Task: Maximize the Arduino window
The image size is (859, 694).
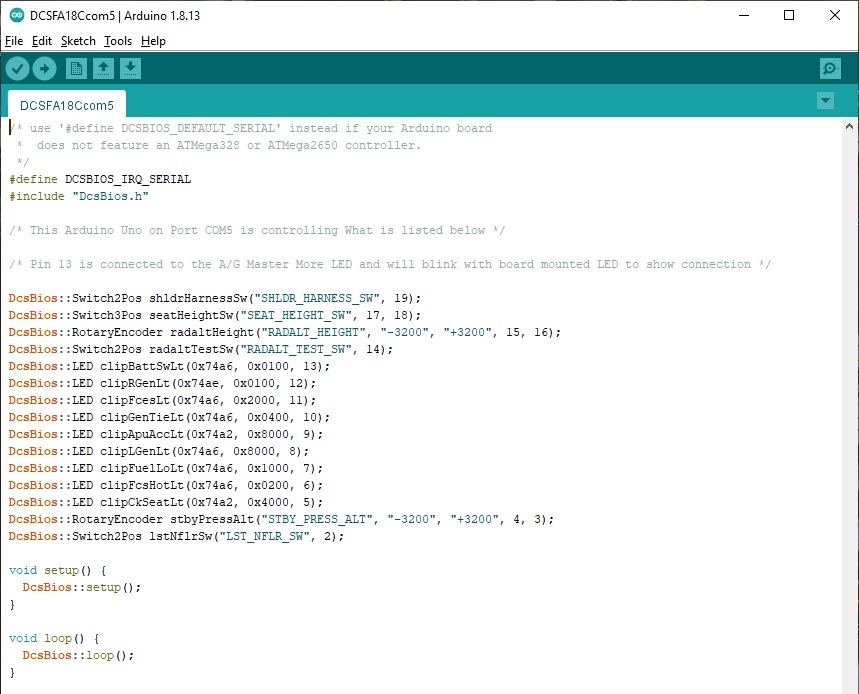Action: pyautogui.click(x=789, y=15)
